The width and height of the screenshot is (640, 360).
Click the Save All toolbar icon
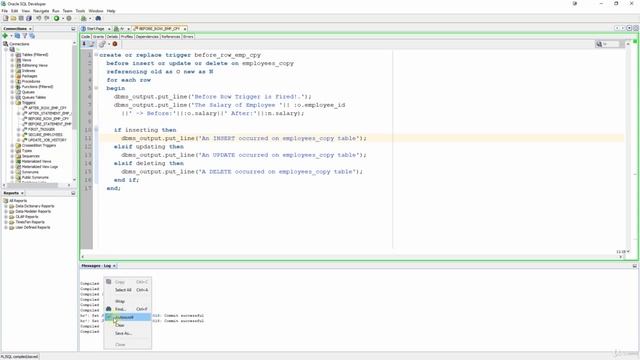pos(29,18)
